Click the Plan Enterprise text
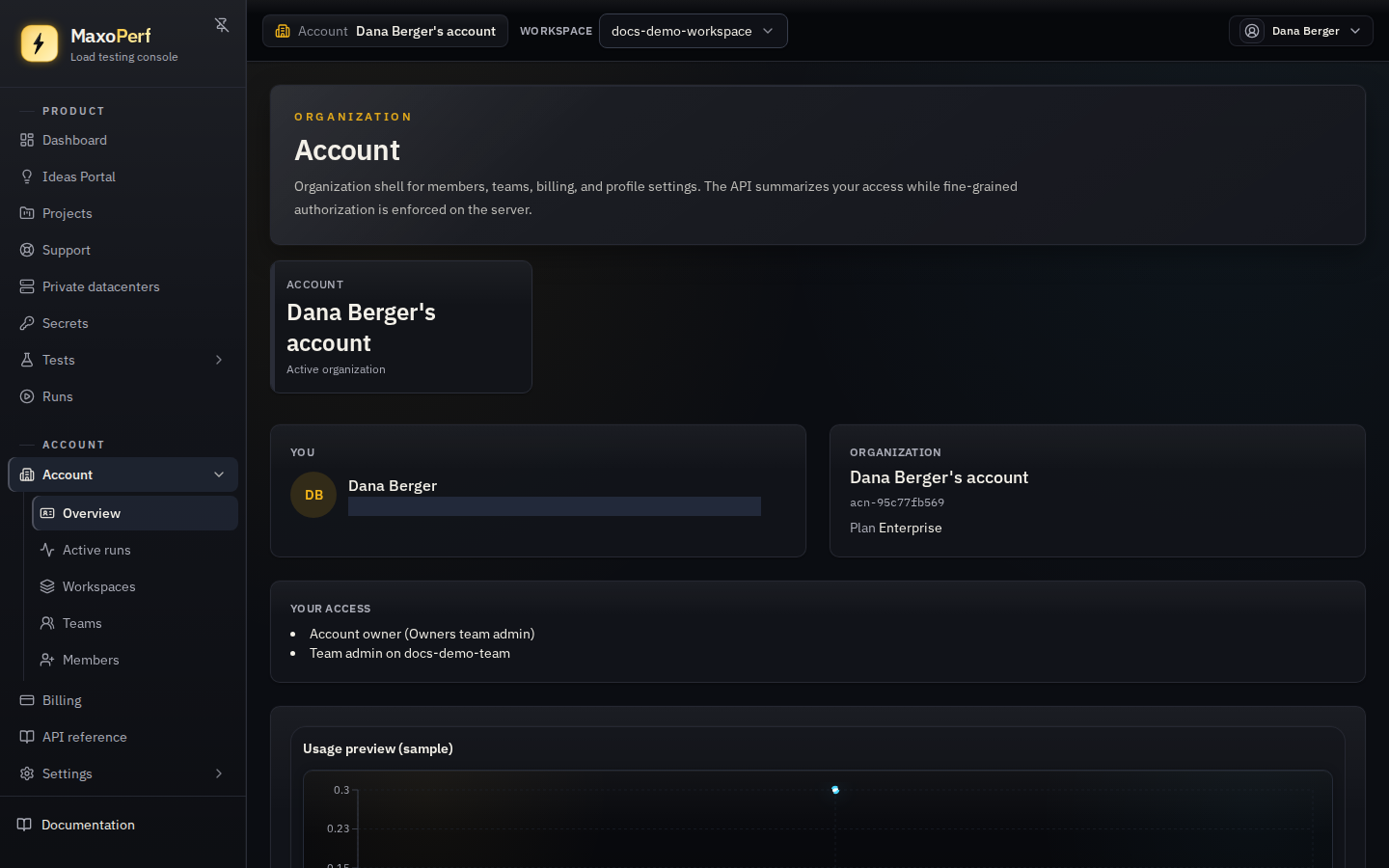1389x868 pixels. tap(896, 528)
